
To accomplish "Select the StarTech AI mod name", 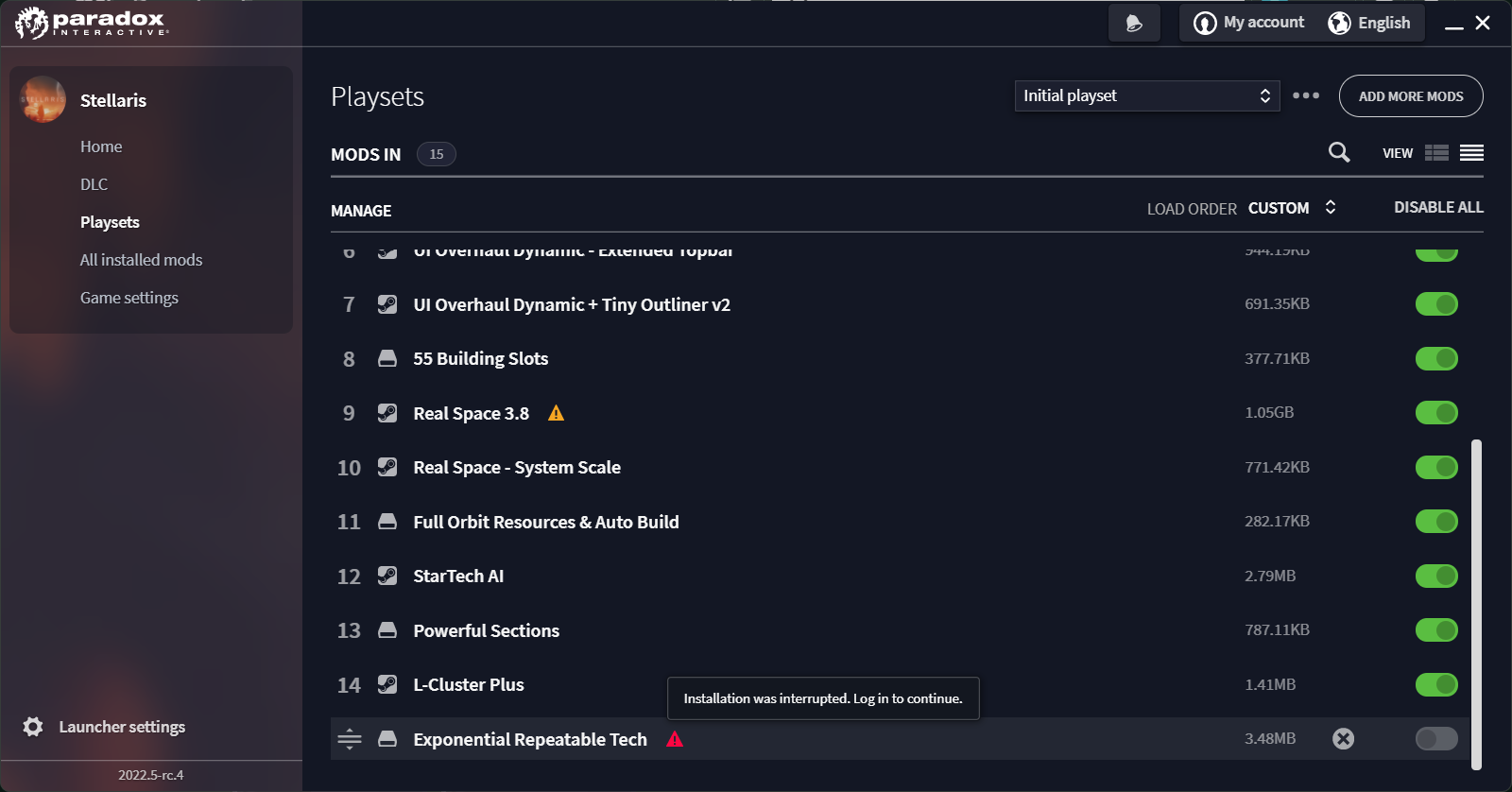I will [458, 576].
